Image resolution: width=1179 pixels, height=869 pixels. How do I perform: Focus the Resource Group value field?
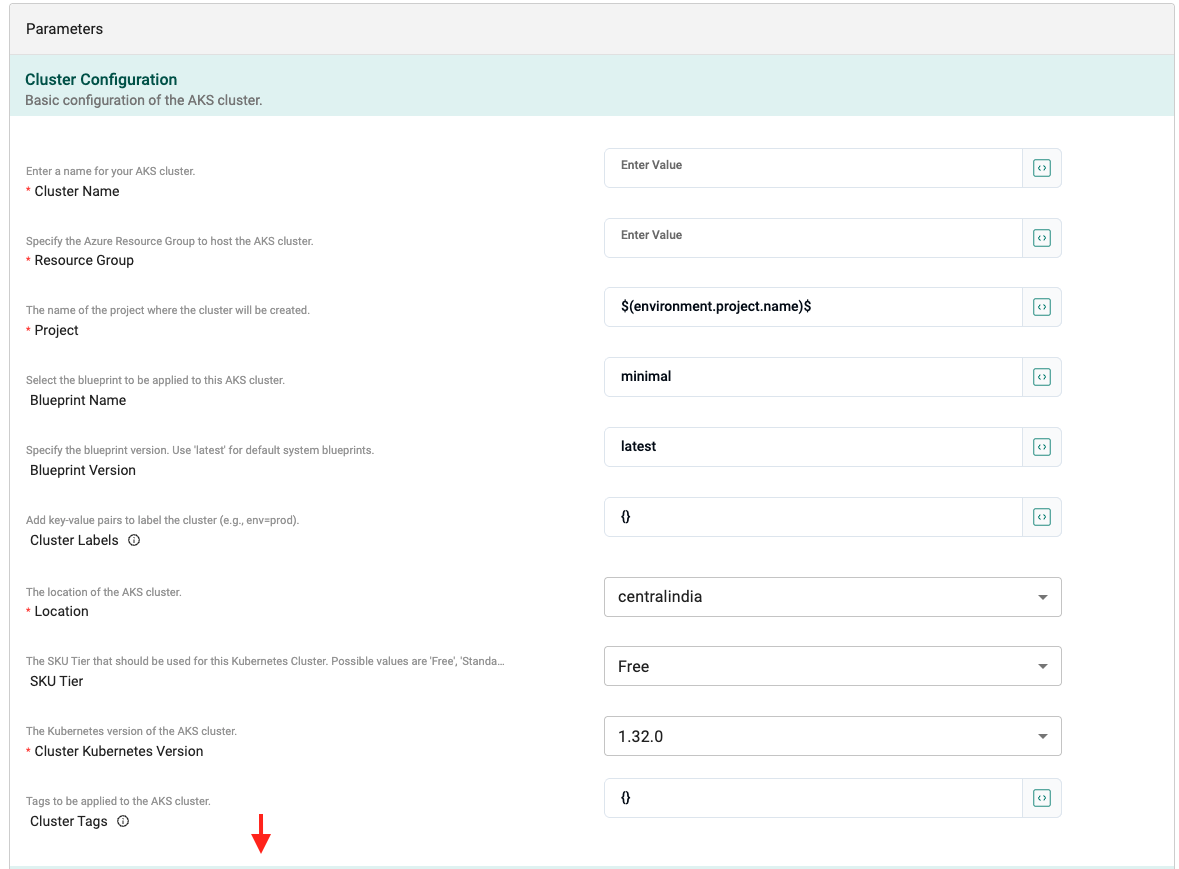coord(812,238)
